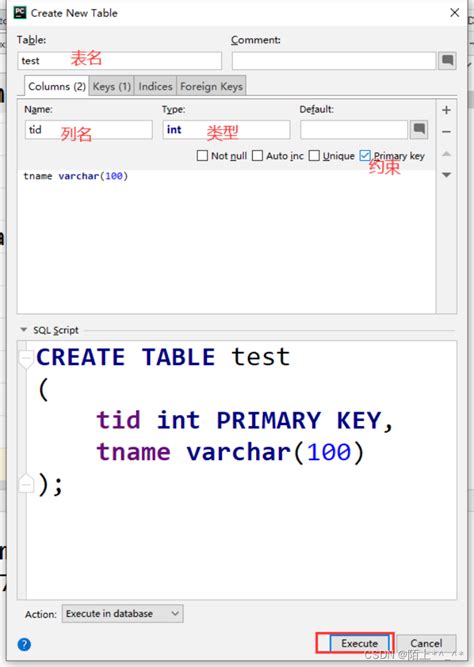Open the Action dropdown Execute in database

click(x=123, y=613)
